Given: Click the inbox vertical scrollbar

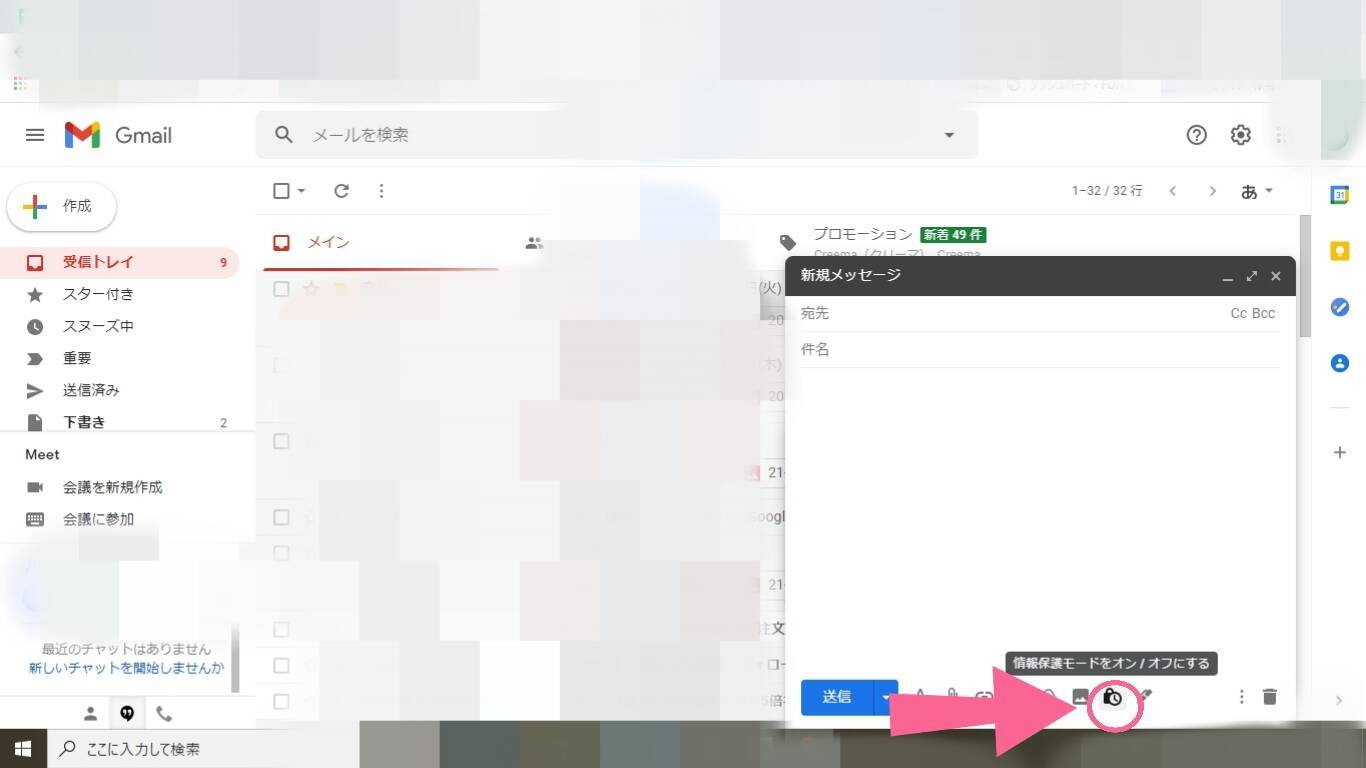Looking at the screenshot, I should 1304,276.
